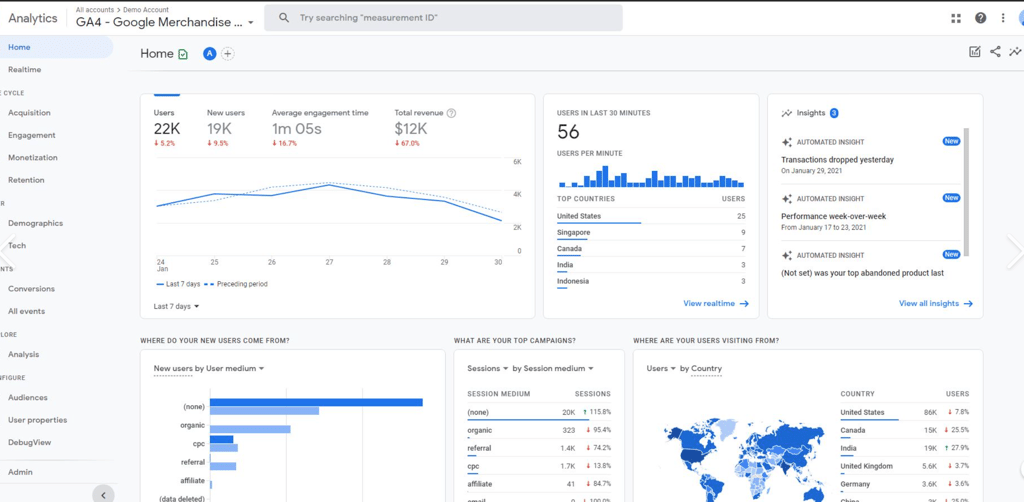The width and height of the screenshot is (1024, 502).
Task: Open the Performance week-over-week insight
Action: (833, 217)
